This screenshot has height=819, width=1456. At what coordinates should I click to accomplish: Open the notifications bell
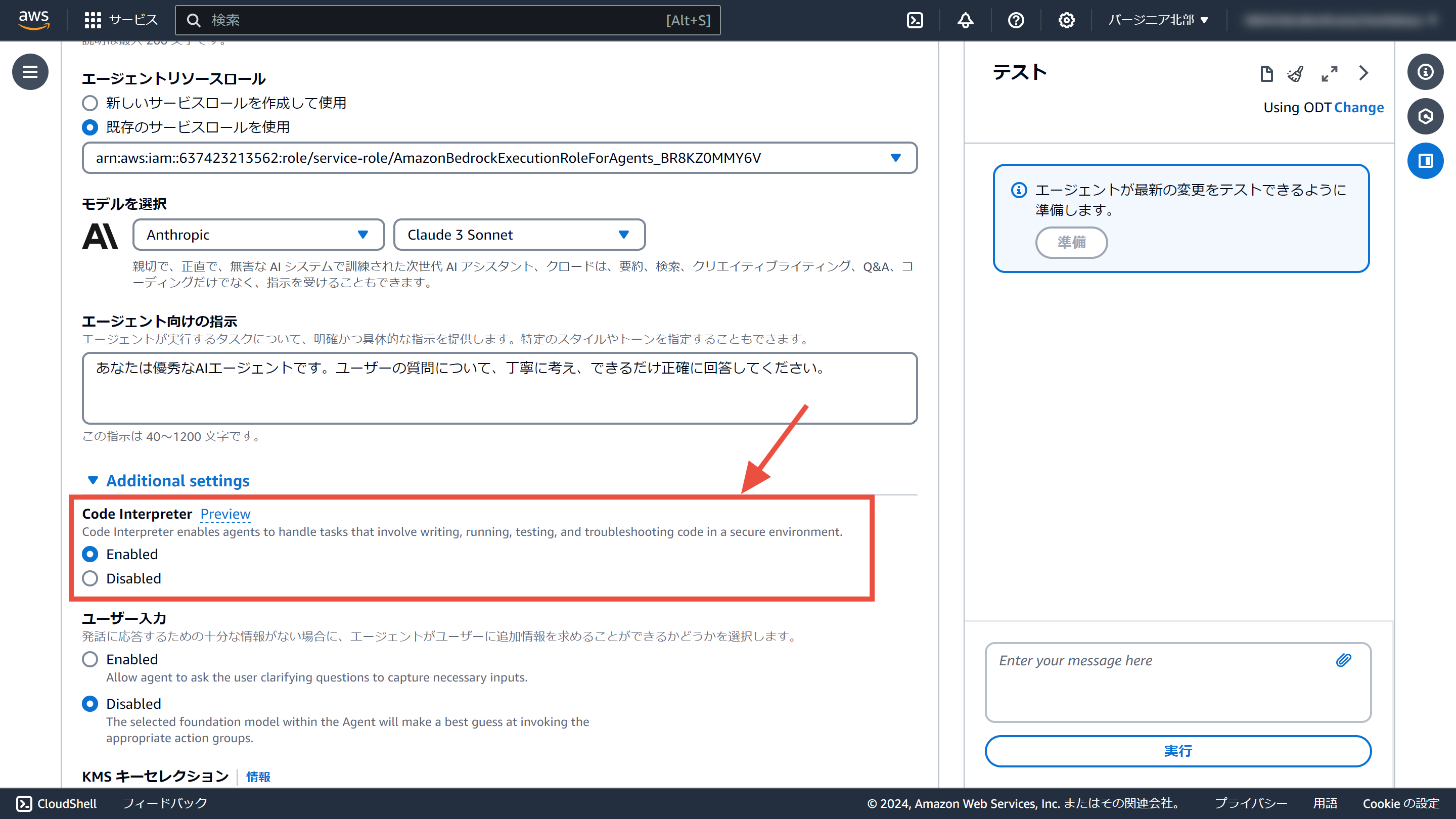click(965, 20)
